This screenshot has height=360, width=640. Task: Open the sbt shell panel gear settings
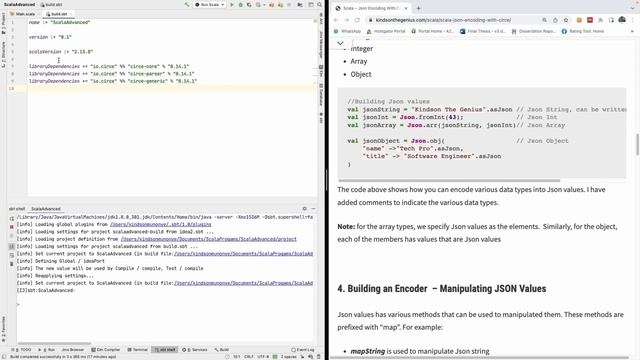(304, 209)
